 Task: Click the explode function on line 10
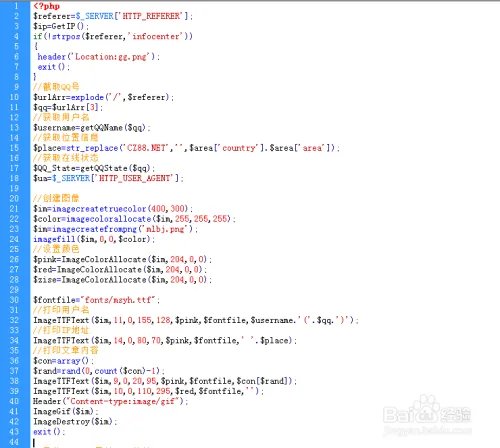pyautogui.click(x=87, y=97)
